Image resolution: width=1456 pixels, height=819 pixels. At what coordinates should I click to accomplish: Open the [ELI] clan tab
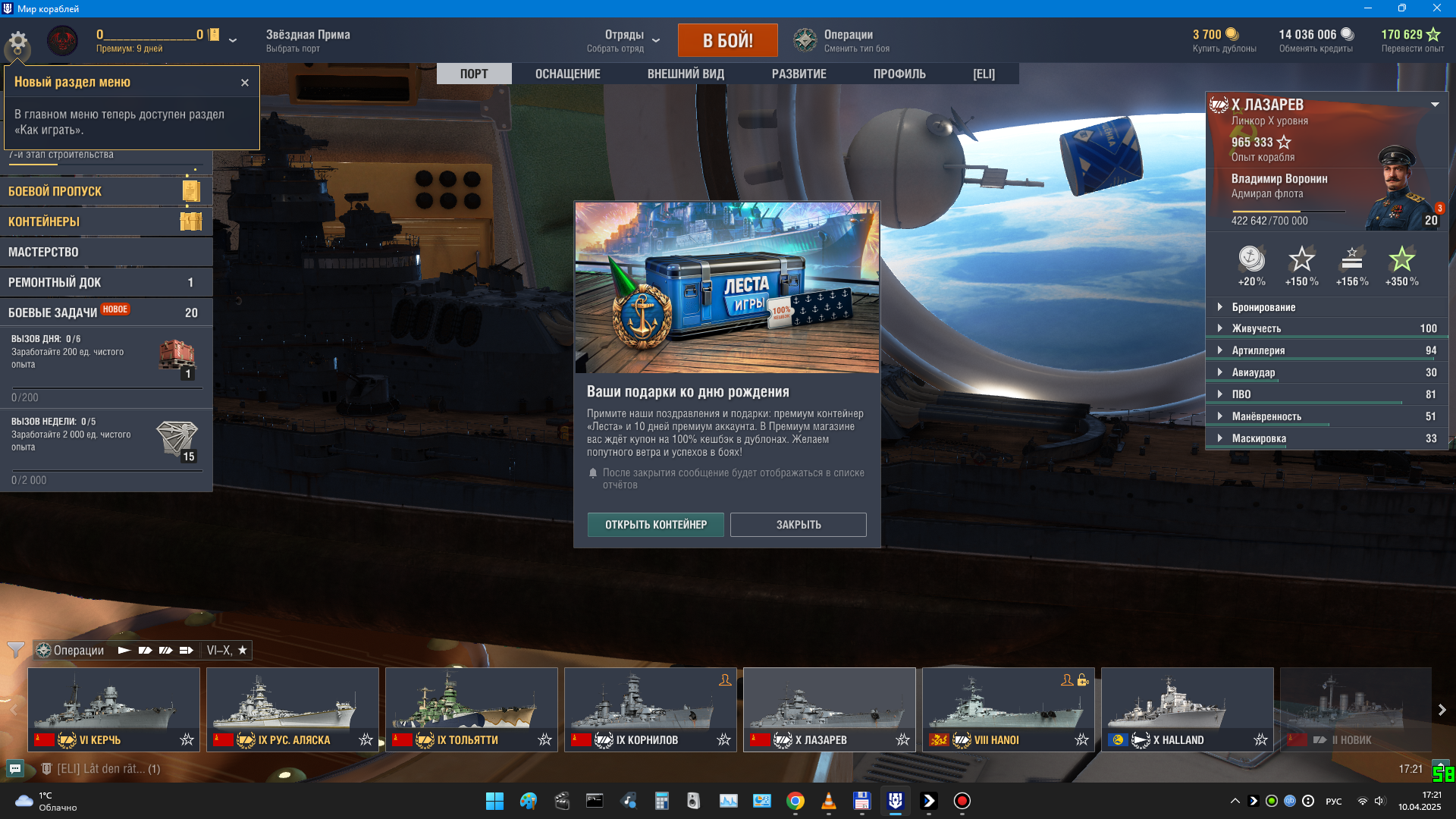pyautogui.click(x=984, y=74)
